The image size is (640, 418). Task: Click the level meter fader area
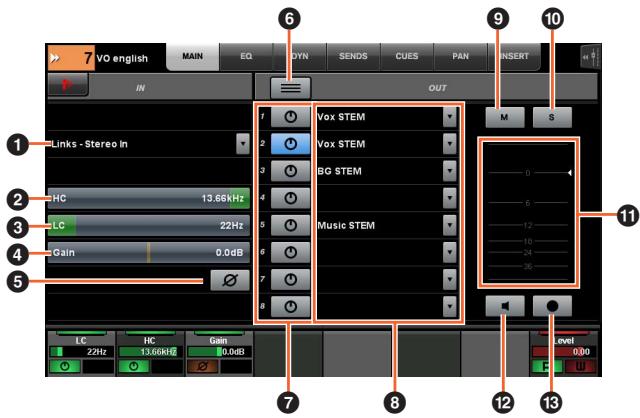[528, 212]
